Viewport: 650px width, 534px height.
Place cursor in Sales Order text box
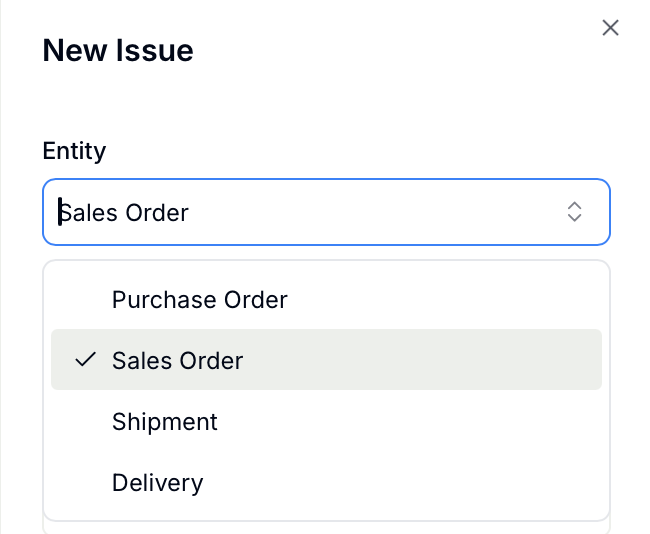tap(326, 212)
